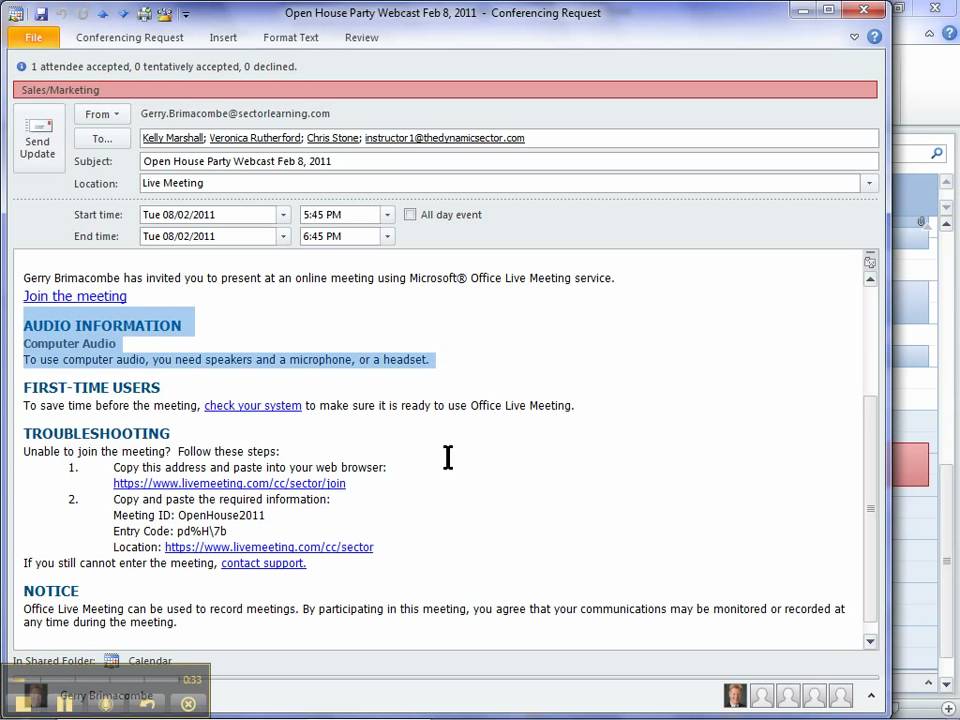This screenshot has height=720, width=960.
Task: Select recipient Chris Stone in To field
Action: pos(332,138)
